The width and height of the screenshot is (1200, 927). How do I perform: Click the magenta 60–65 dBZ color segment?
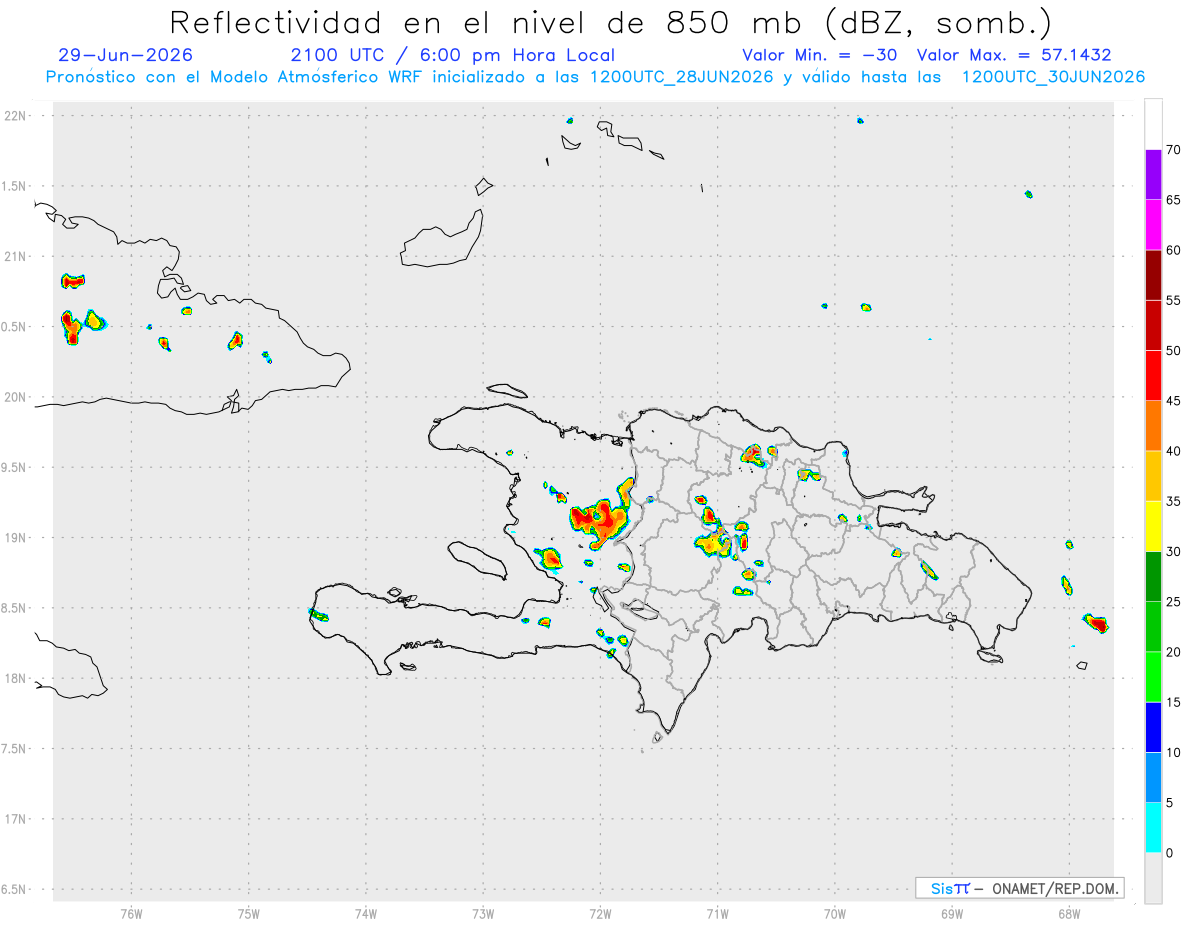click(x=1153, y=225)
